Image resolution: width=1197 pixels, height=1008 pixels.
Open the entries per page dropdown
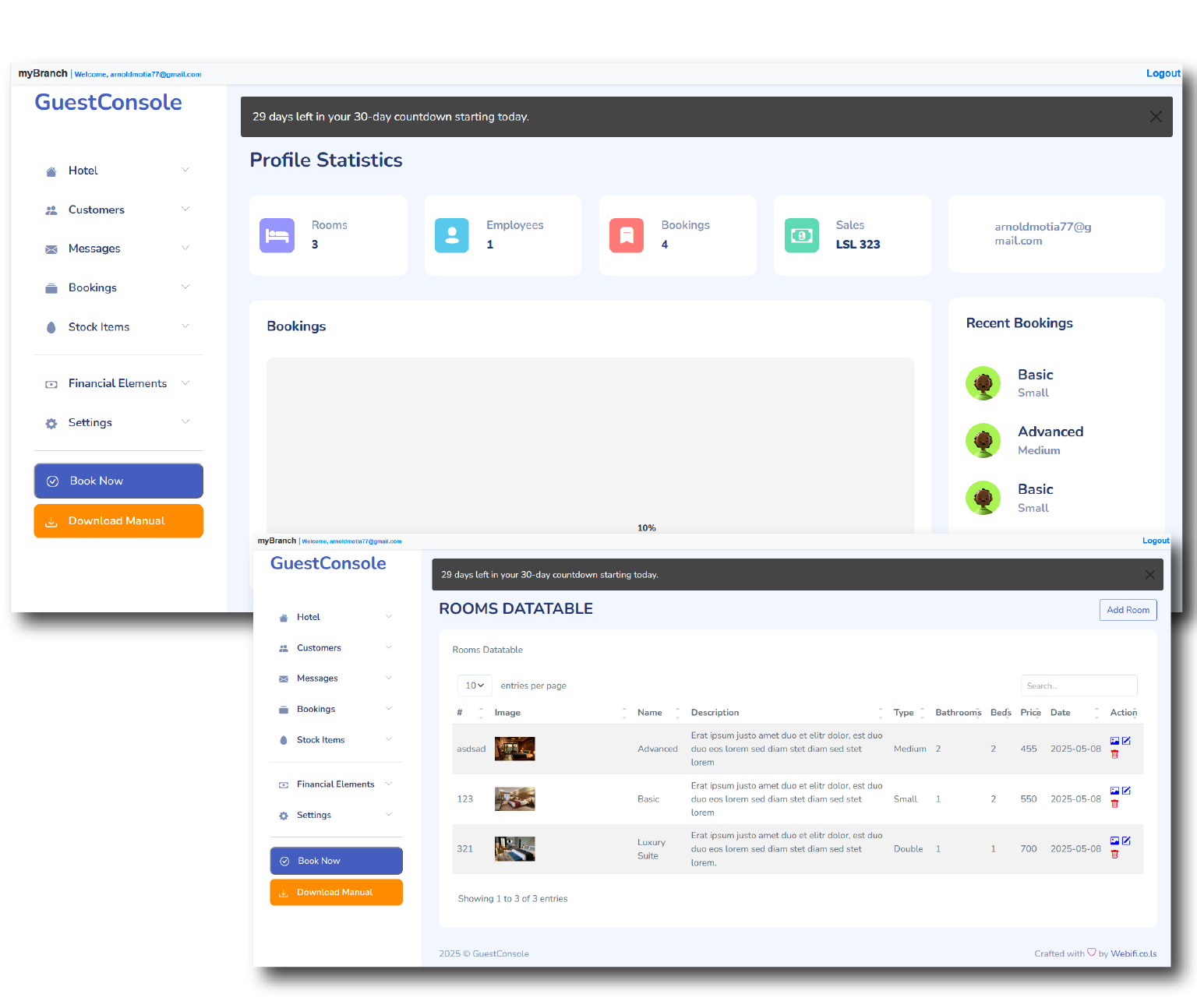475,686
